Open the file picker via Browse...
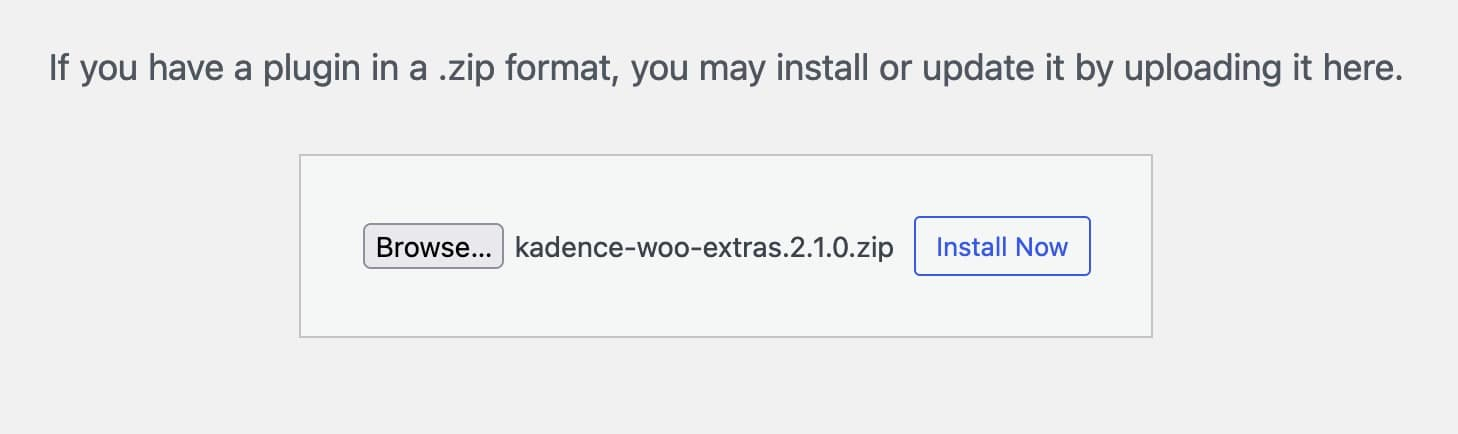This screenshot has width=1458, height=434. 432,247
